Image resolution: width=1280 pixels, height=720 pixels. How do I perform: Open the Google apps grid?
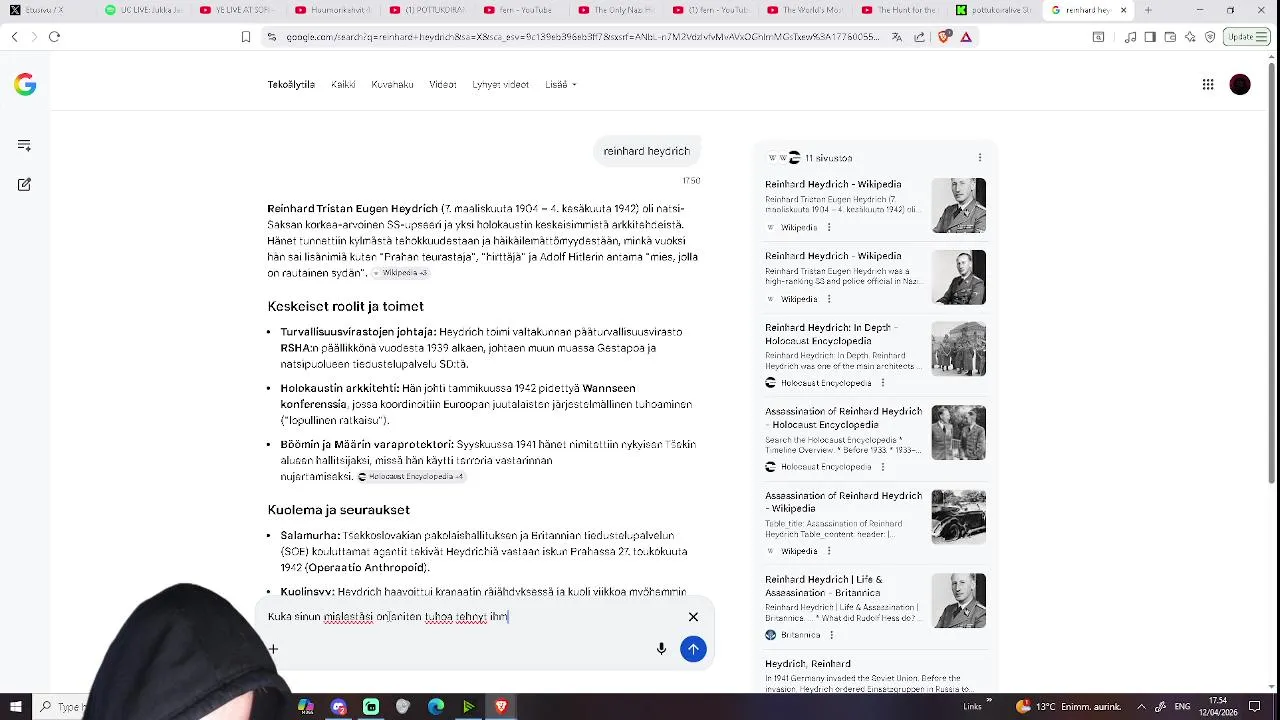[x=1208, y=85]
